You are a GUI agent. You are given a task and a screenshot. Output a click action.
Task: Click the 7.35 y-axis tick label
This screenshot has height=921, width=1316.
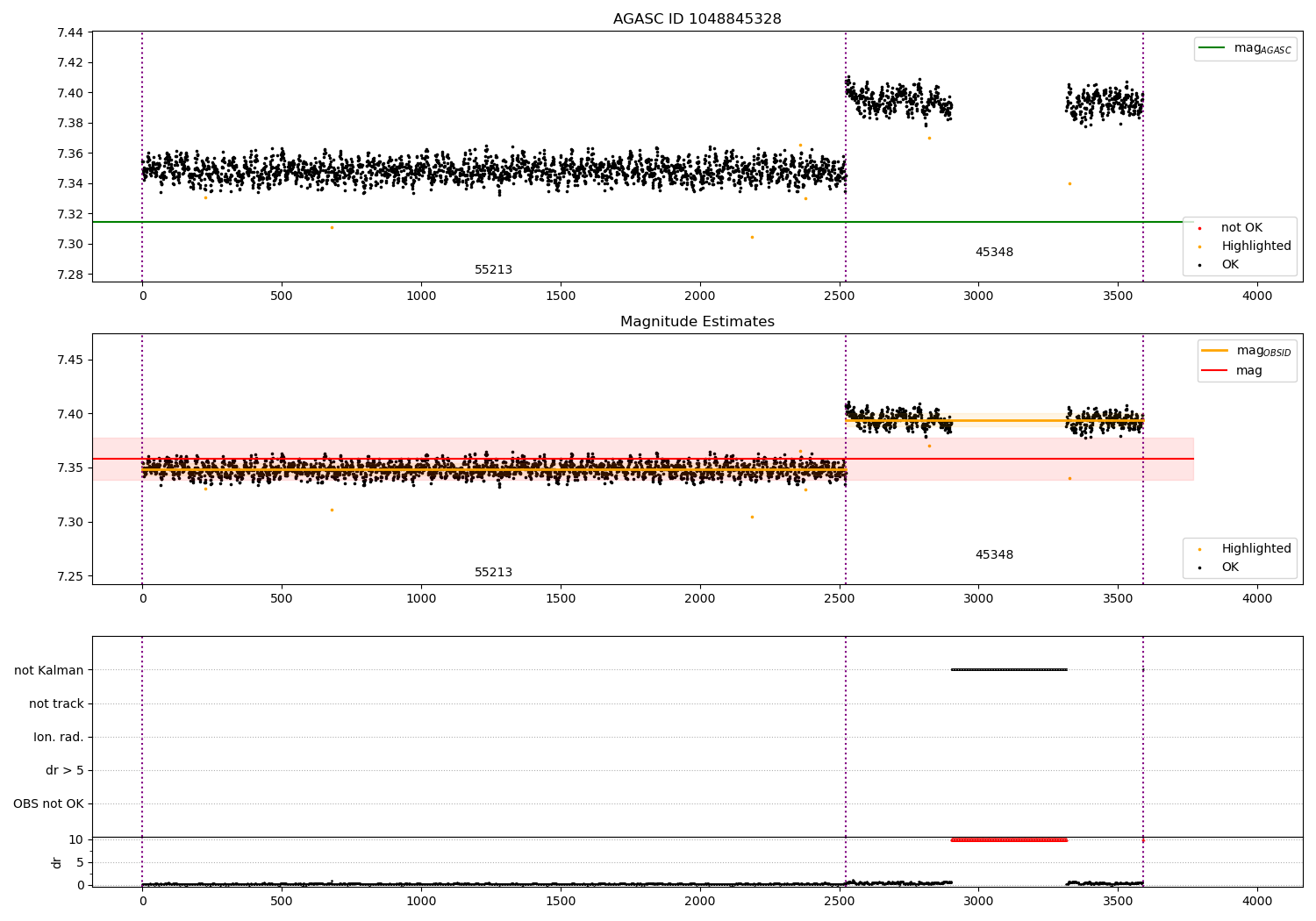click(x=70, y=468)
